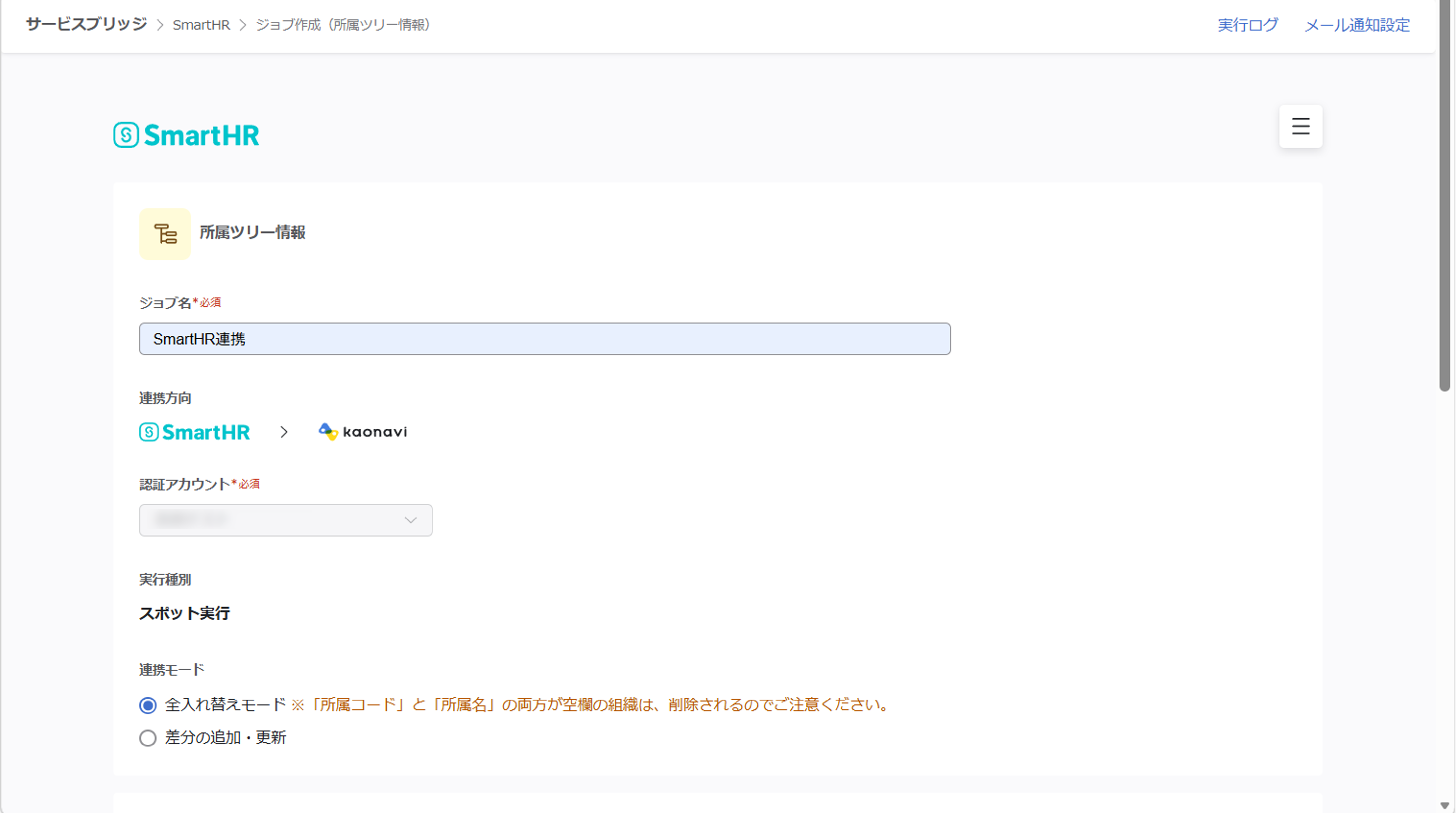Go to SmartHR breadcrumb
Image resolution: width=1456 pixels, height=813 pixels.
pyautogui.click(x=201, y=25)
